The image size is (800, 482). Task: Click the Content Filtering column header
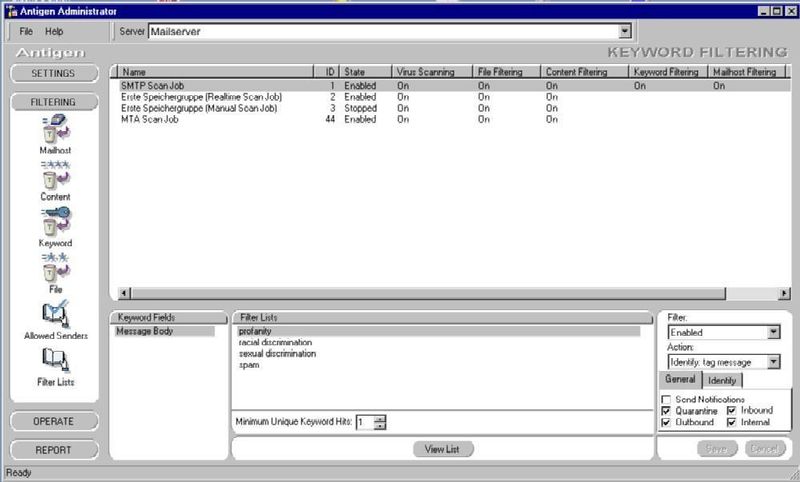(584, 72)
